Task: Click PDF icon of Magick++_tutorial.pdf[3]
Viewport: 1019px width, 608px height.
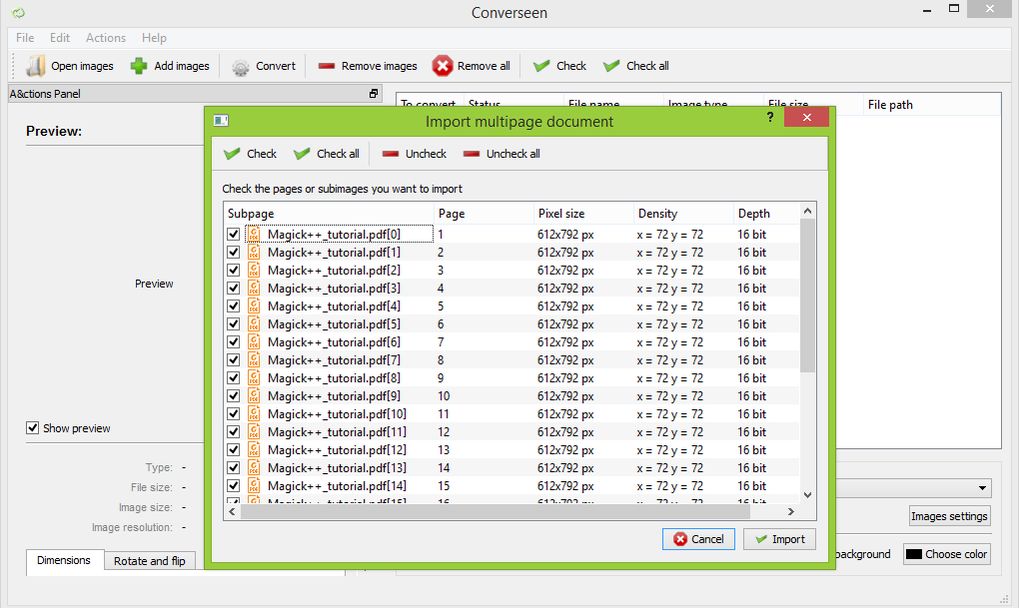Action: tap(253, 288)
